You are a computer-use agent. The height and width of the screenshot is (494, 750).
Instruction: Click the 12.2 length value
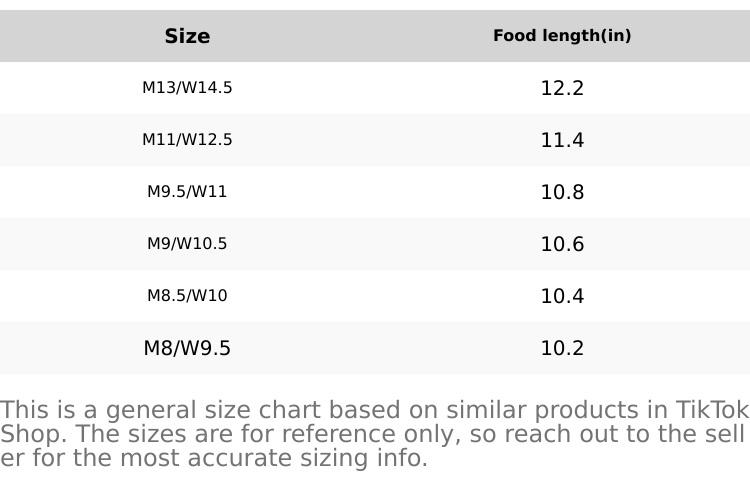(562, 88)
